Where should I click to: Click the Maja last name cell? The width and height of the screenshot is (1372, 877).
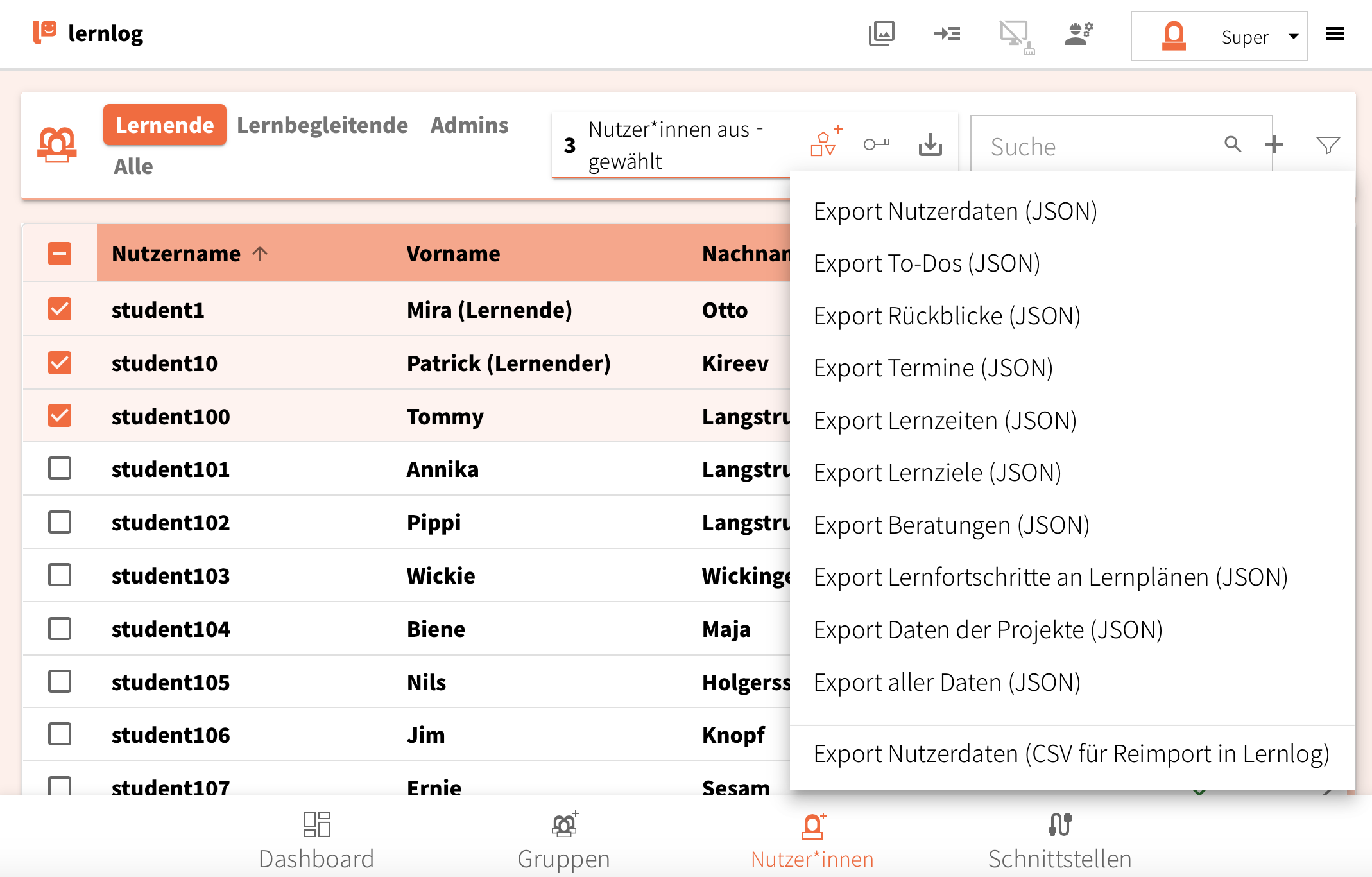[x=726, y=629]
